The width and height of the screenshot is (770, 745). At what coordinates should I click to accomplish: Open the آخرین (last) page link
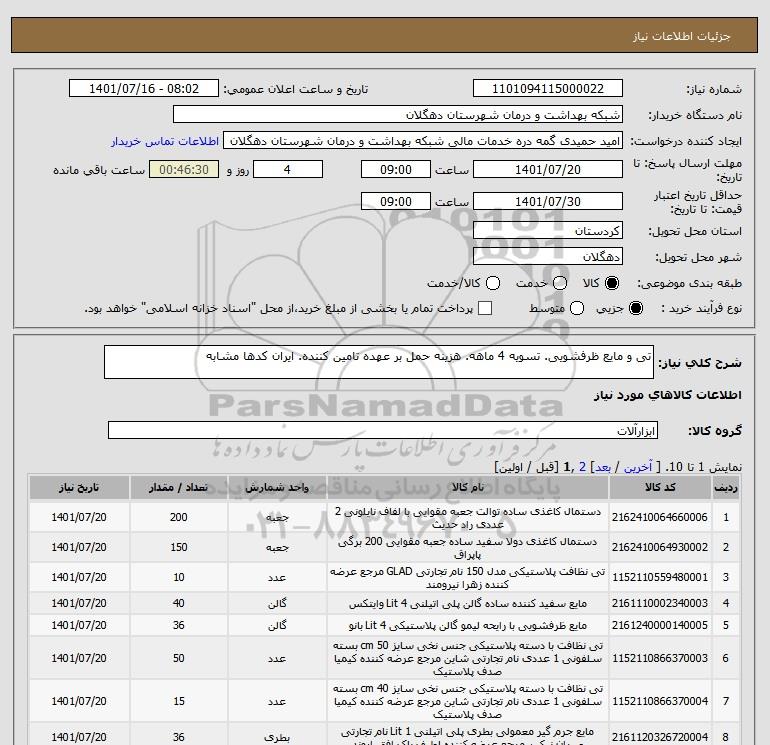tap(637, 467)
